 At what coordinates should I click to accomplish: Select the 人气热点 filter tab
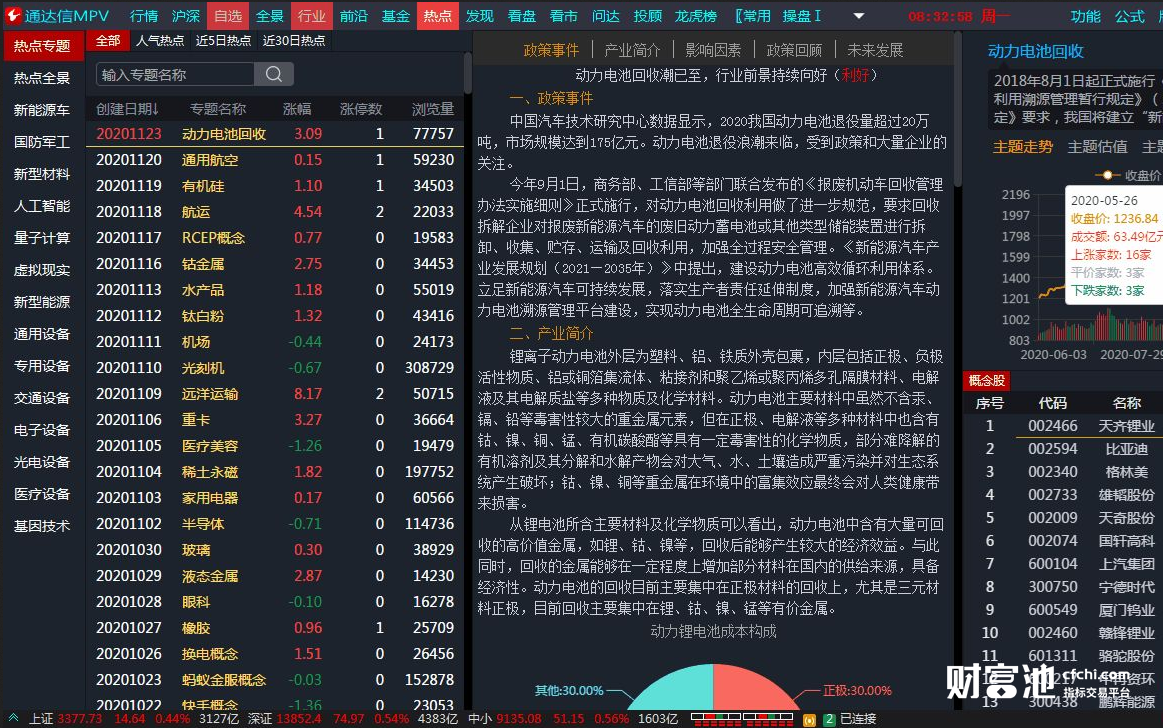pyautogui.click(x=159, y=41)
